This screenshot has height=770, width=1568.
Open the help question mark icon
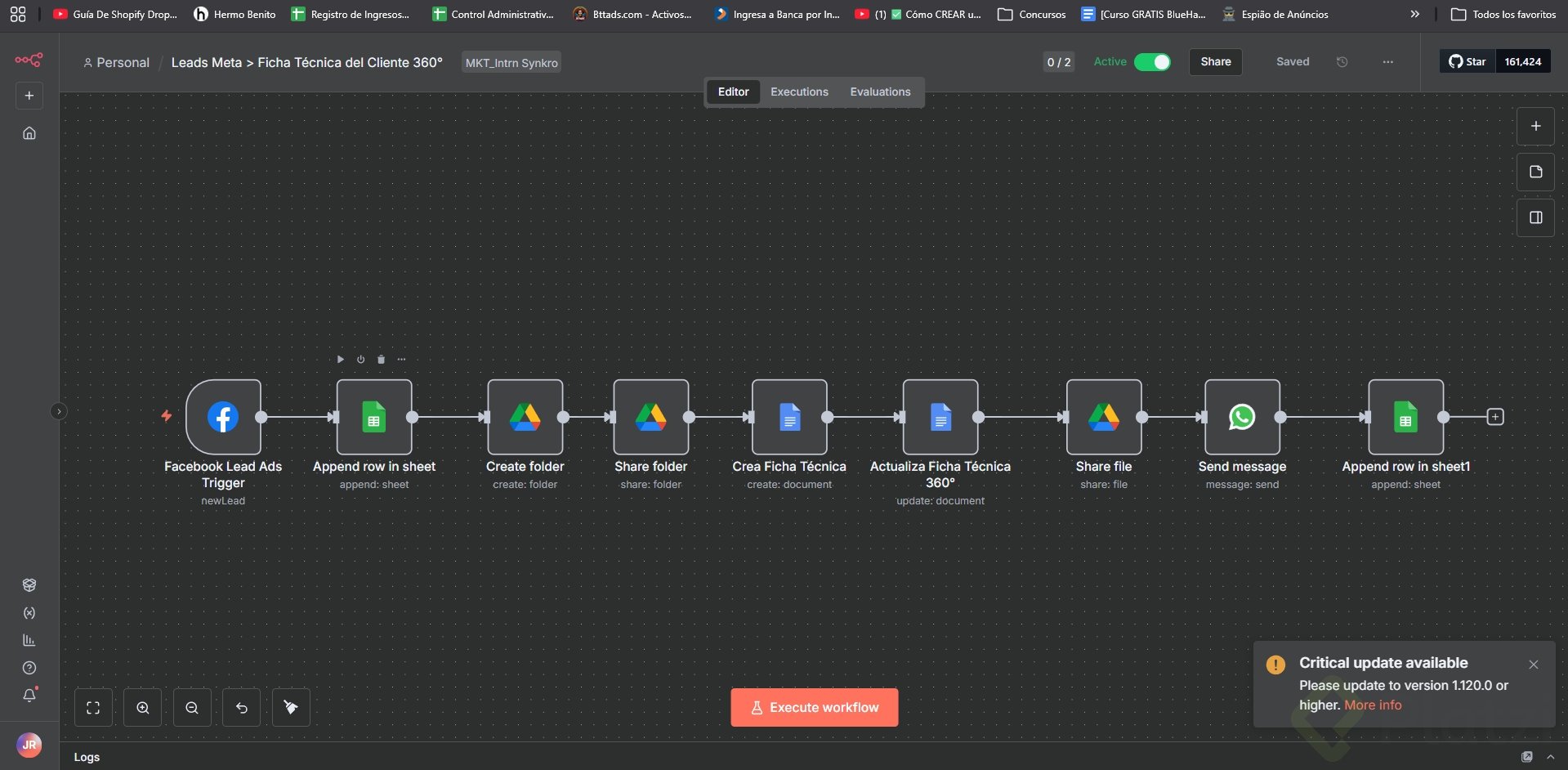click(x=29, y=668)
